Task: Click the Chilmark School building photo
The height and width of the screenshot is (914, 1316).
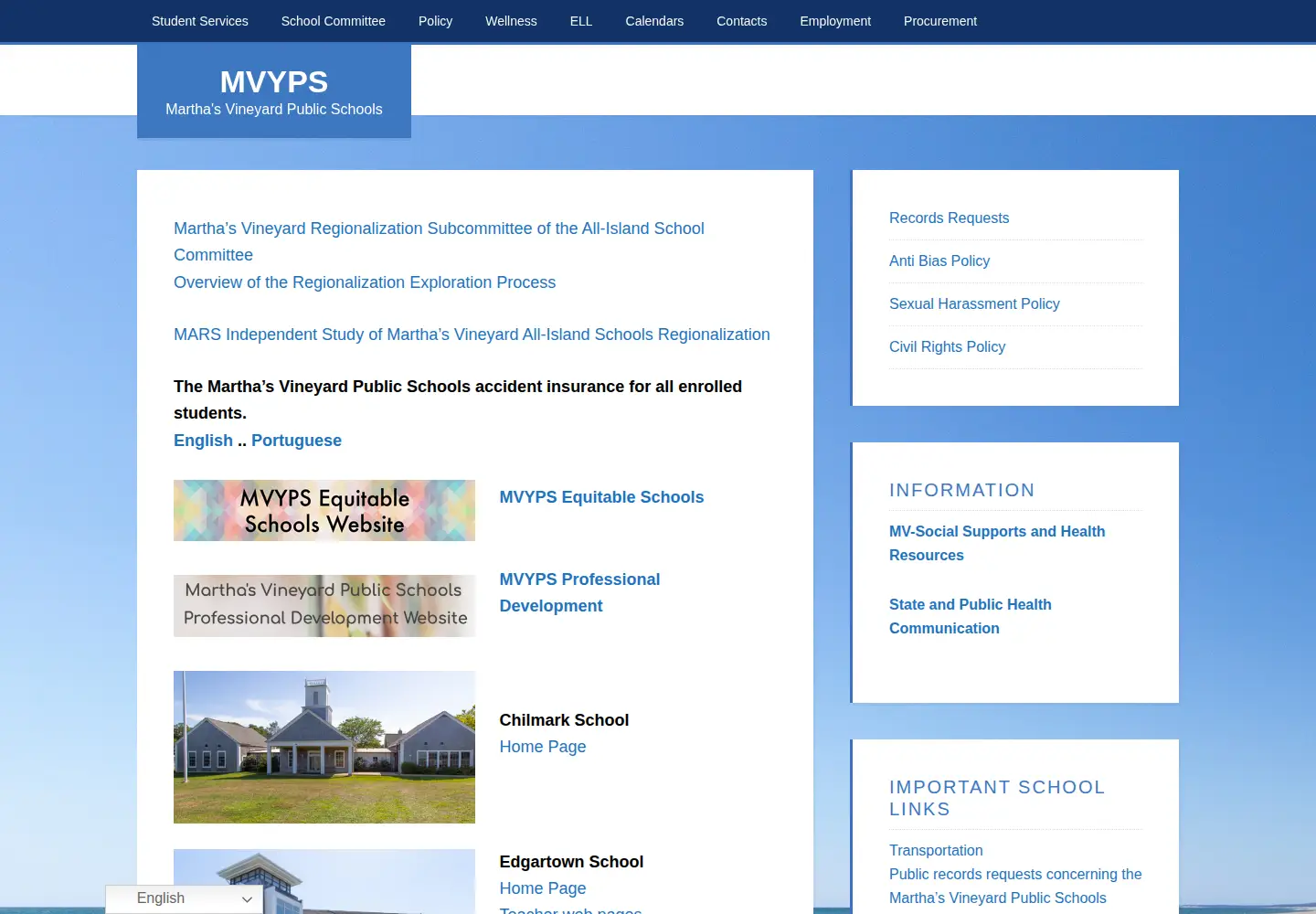Action: coord(324,747)
